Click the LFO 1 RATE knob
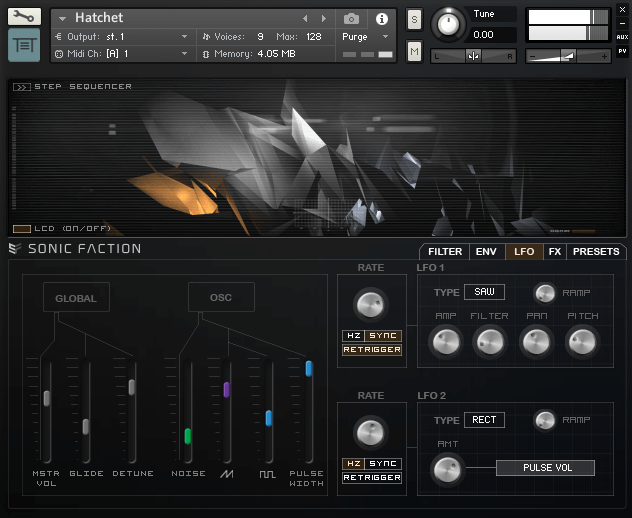 370,304
